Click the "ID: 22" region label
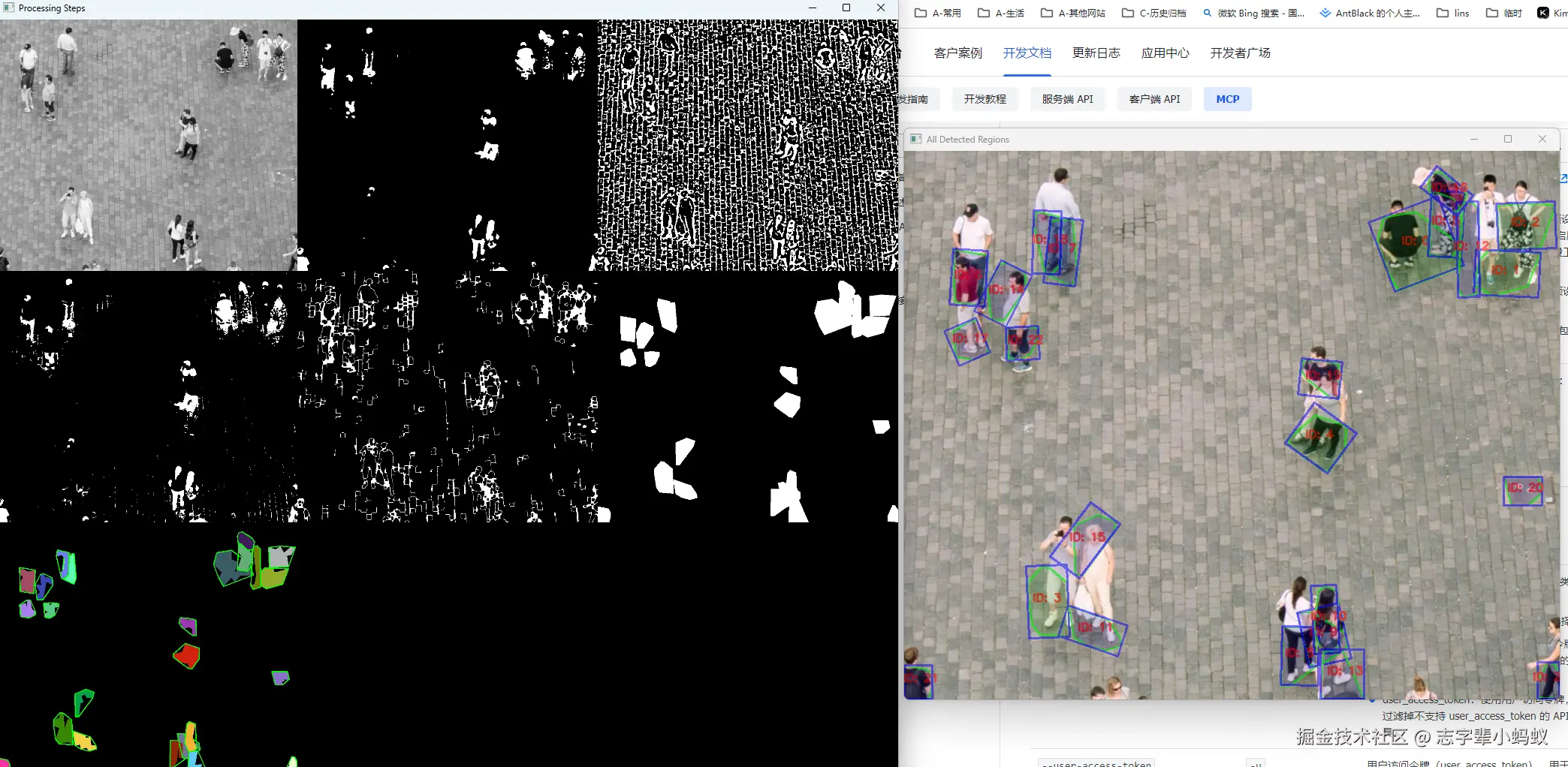Image resolution: width=1568 pixels, height=767 pixels. [x=1027, y=340]
